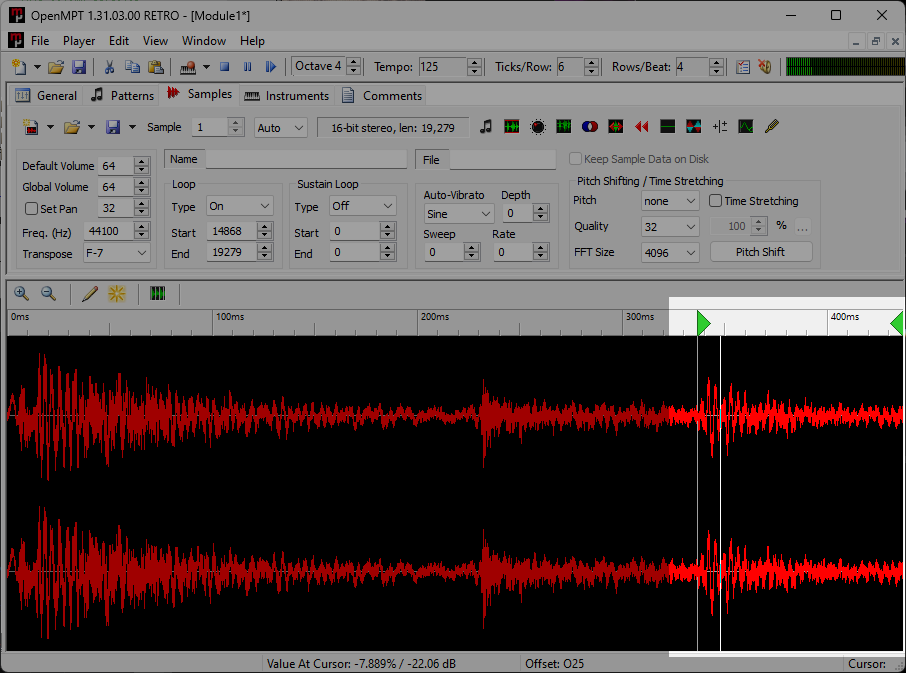Viewport: 906px width, 673px height.
Task: Open the Player menu
Action: [79, 41]
